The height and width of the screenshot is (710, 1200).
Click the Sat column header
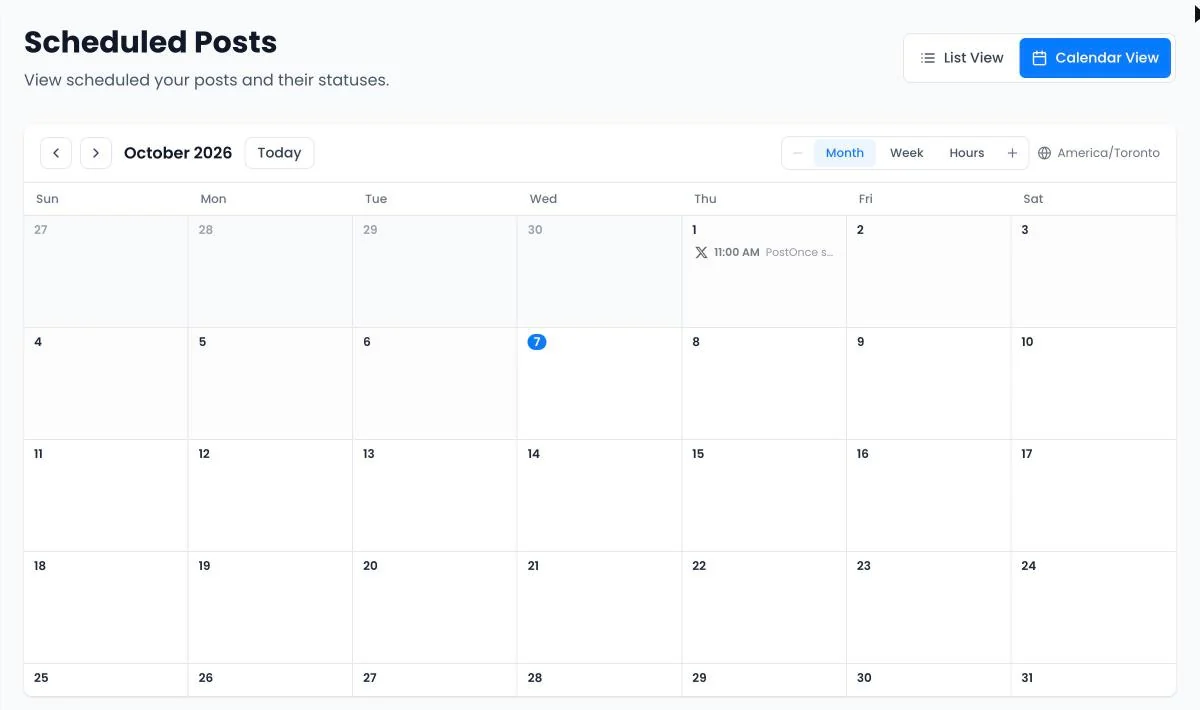tap(1033, 199)
